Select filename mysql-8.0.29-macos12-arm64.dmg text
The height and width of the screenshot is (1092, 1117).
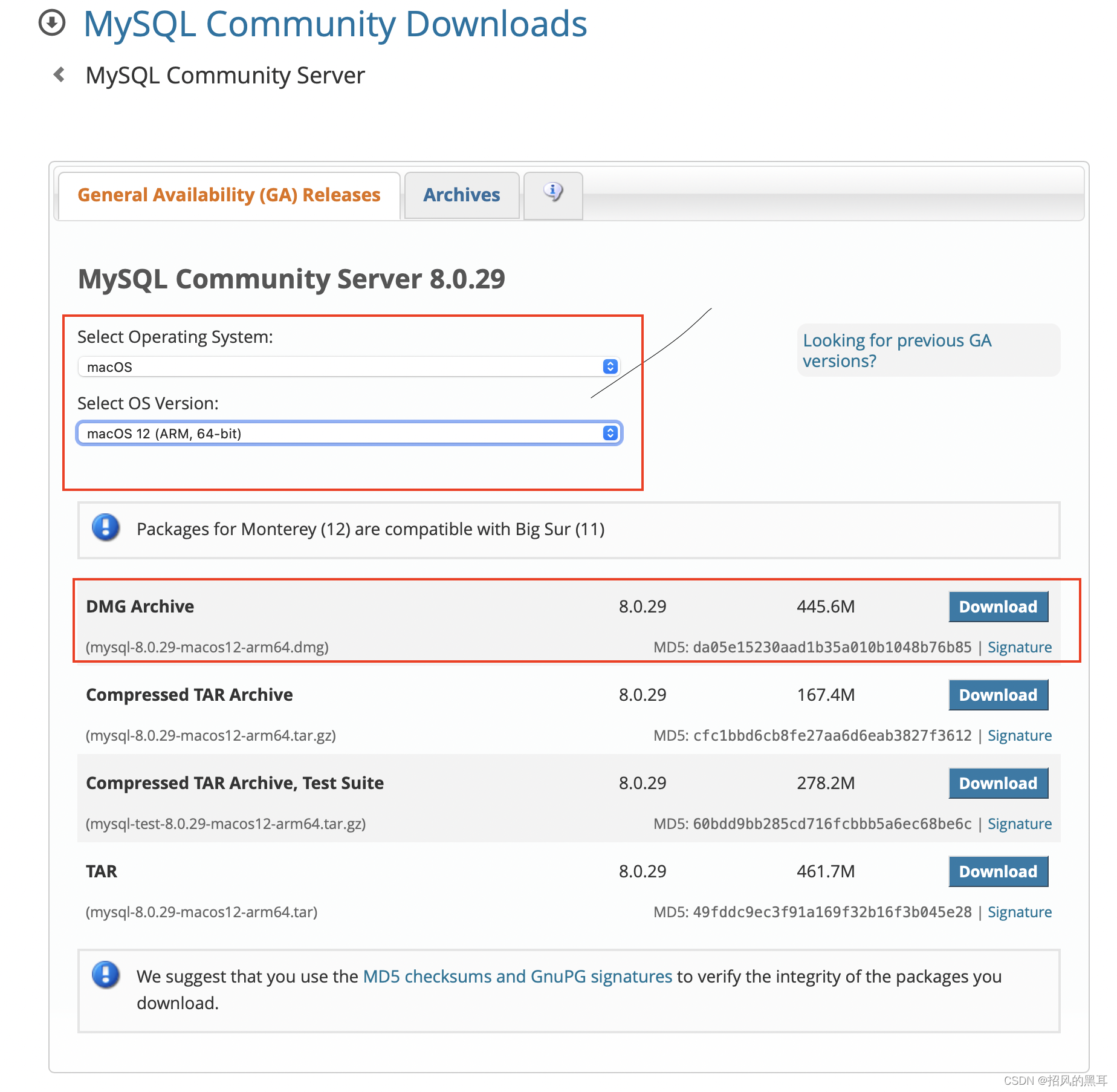[x=207, y=647]
